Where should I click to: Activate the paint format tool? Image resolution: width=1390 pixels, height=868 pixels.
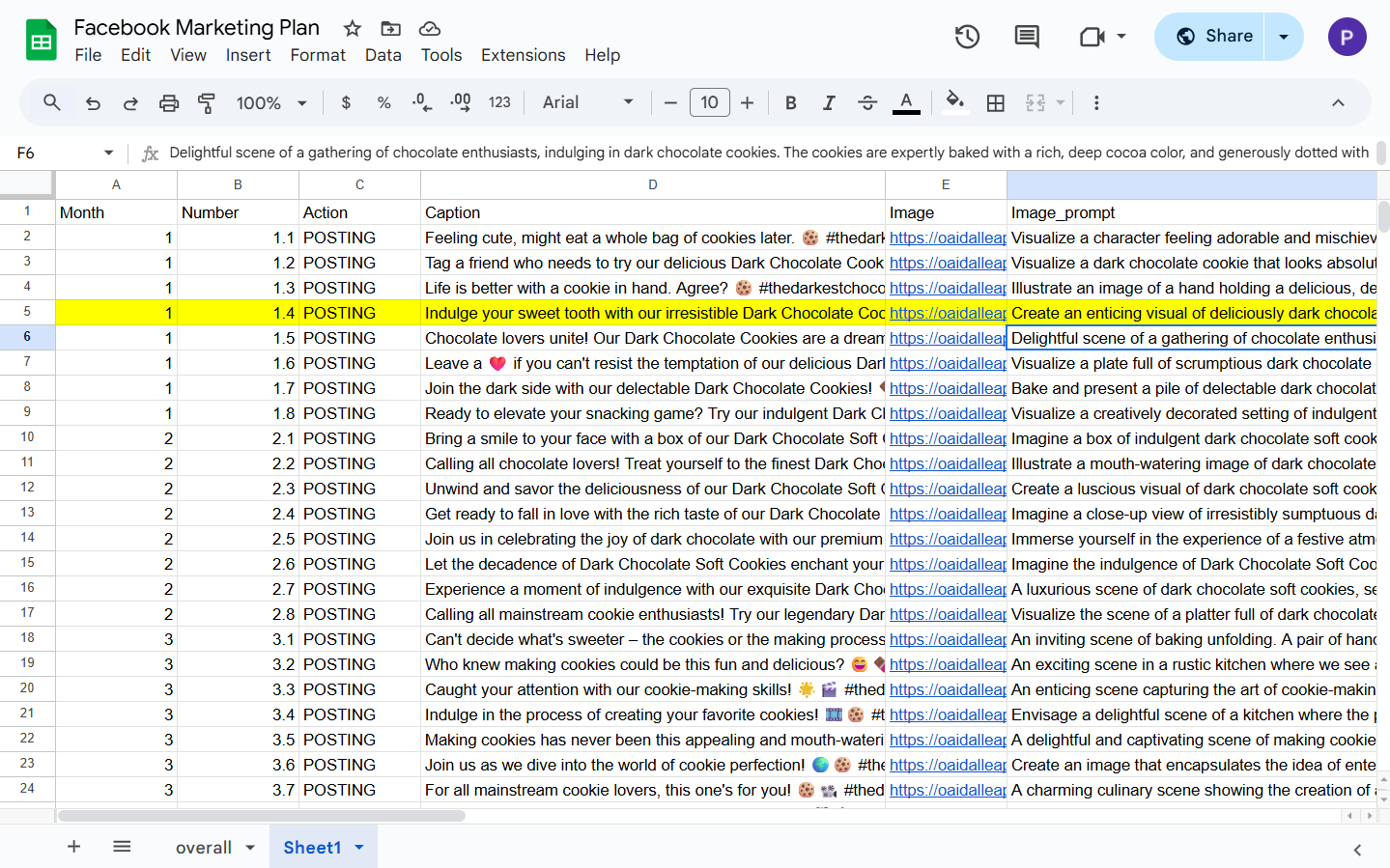[x=207, y=102]
